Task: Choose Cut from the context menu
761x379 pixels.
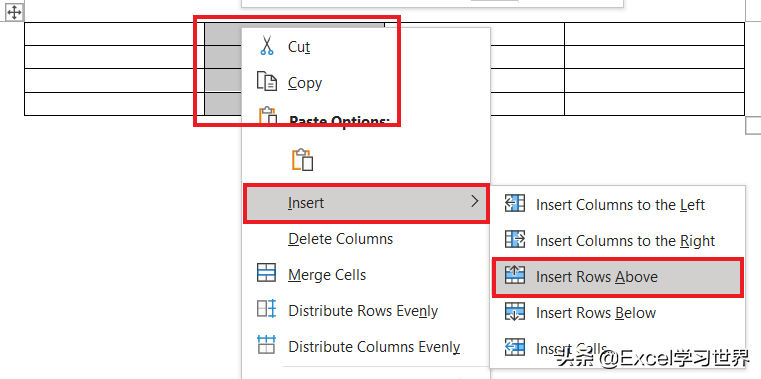Action: click(x=366, y=46)
